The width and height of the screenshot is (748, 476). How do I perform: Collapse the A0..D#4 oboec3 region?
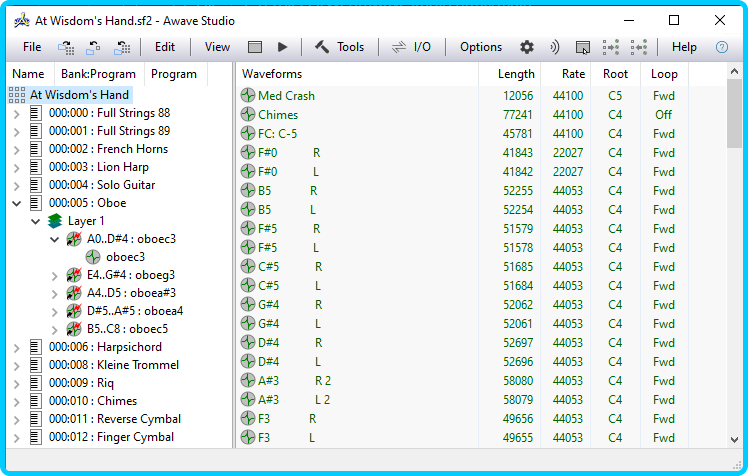(x=54, y=239)
